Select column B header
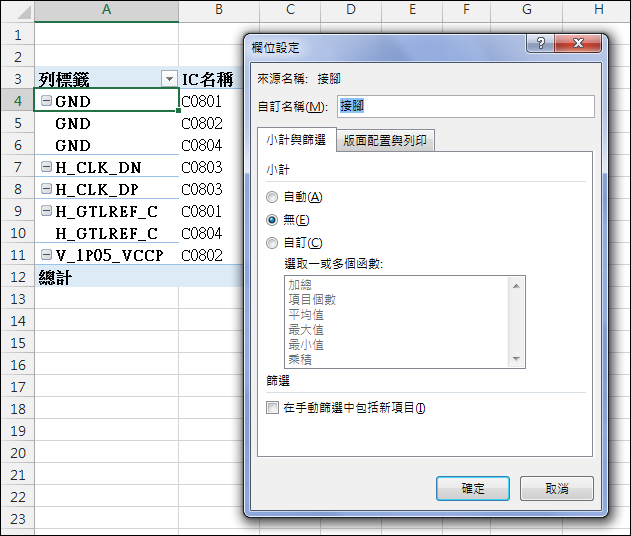This screenshot has width=631, height=536. [219, 9]
